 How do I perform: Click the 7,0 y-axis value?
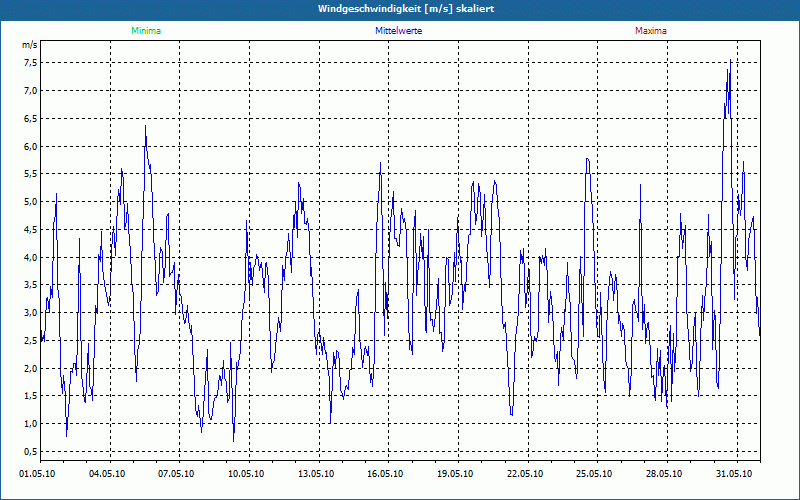31,91
